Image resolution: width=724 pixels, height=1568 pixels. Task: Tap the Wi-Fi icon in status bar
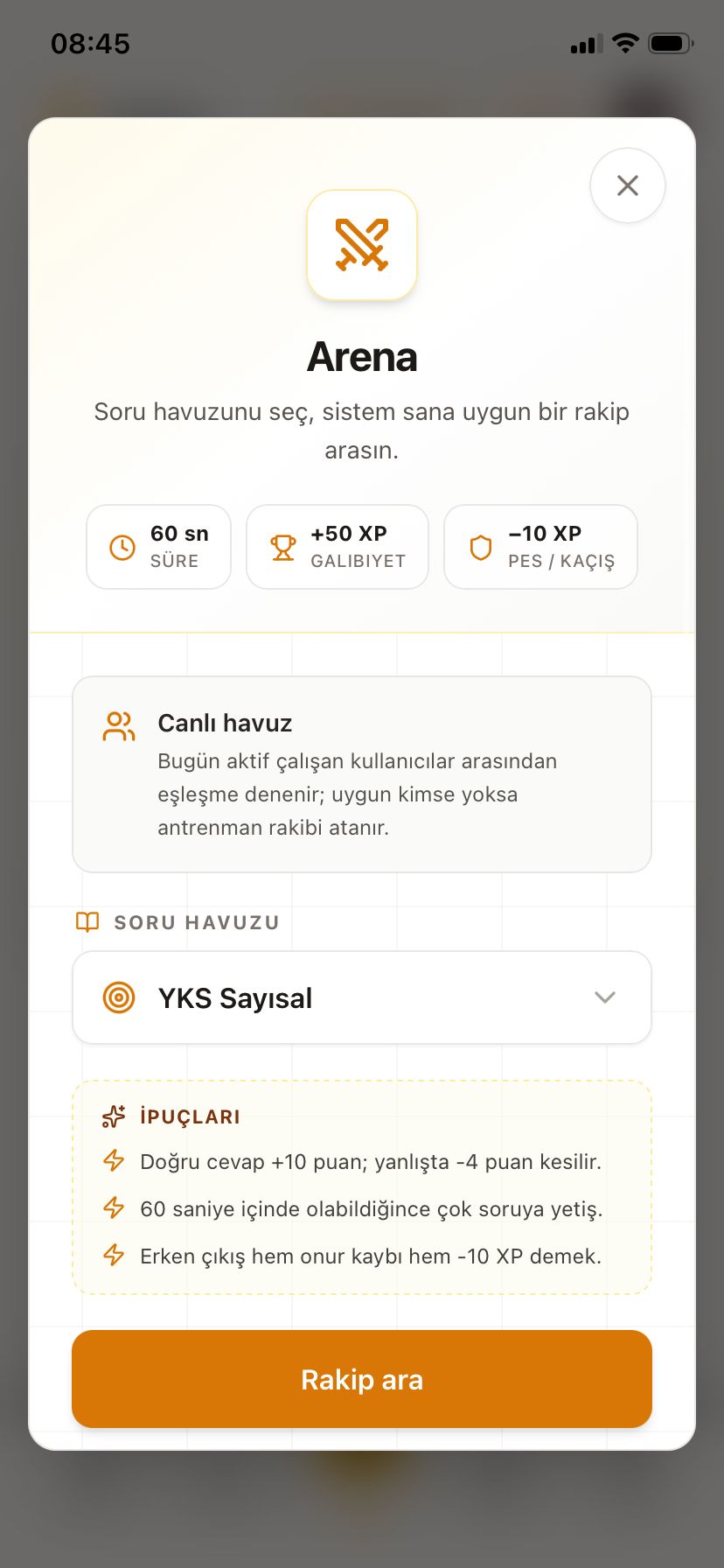click(625, 43)
